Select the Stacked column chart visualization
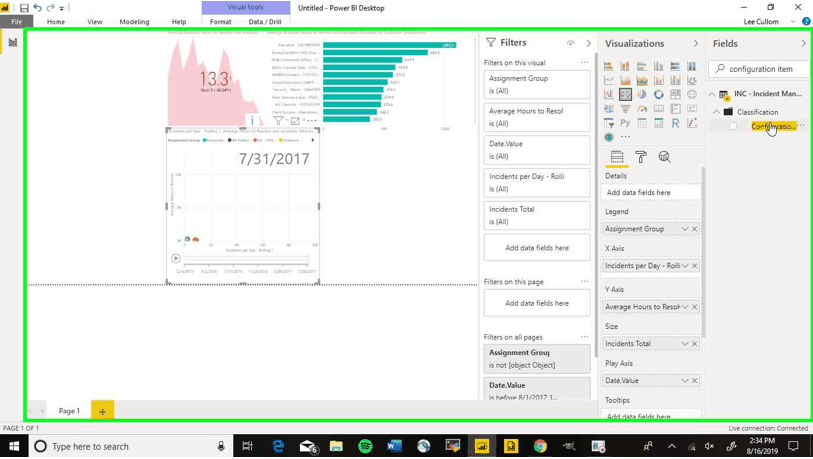The height and width of the screenshot is (459, 813). point(625,66)
